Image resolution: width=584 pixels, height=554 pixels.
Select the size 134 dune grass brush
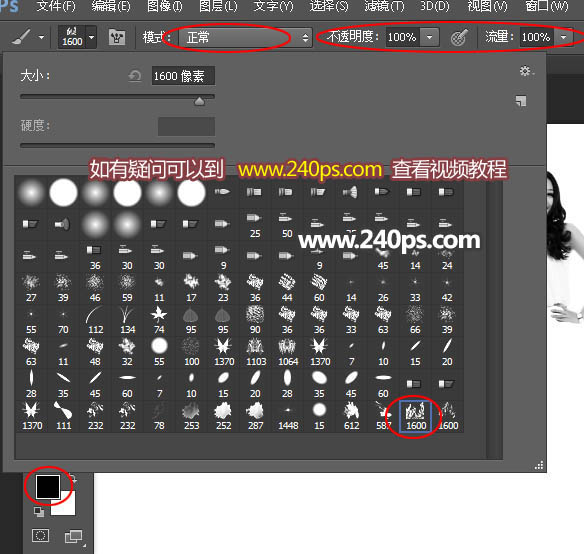pos(127,321)
